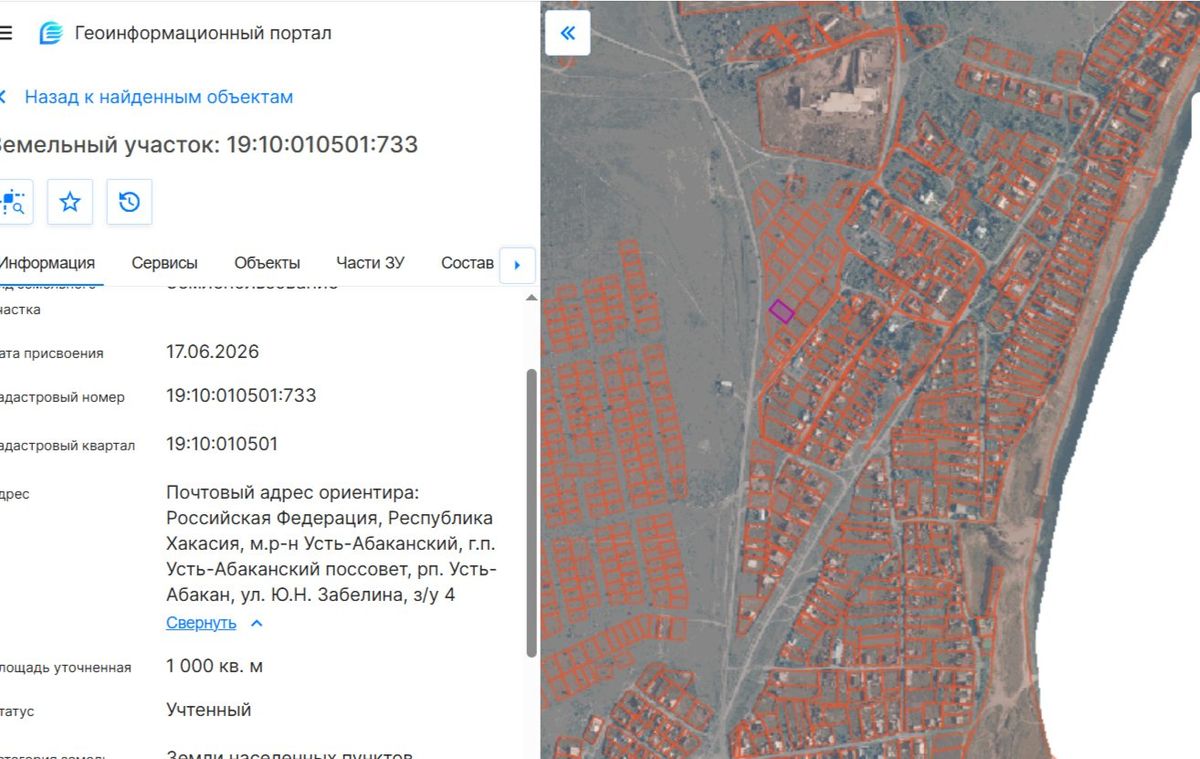The width and height of the screenshot is (1200, 759).
Task: Click the back arrow before Назад
Action: (3, 97)
